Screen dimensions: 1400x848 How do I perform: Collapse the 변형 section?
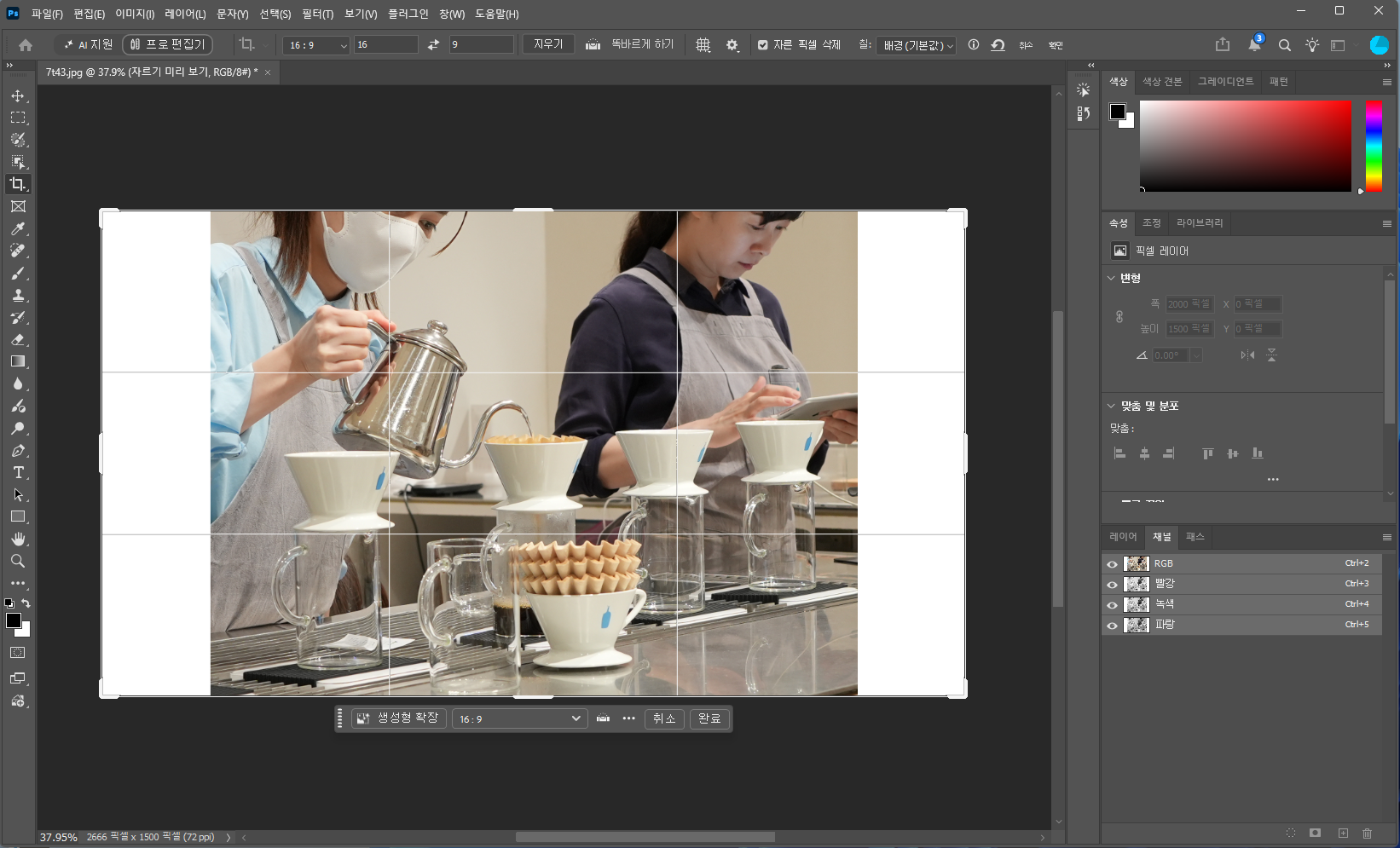pos(1111,278)
